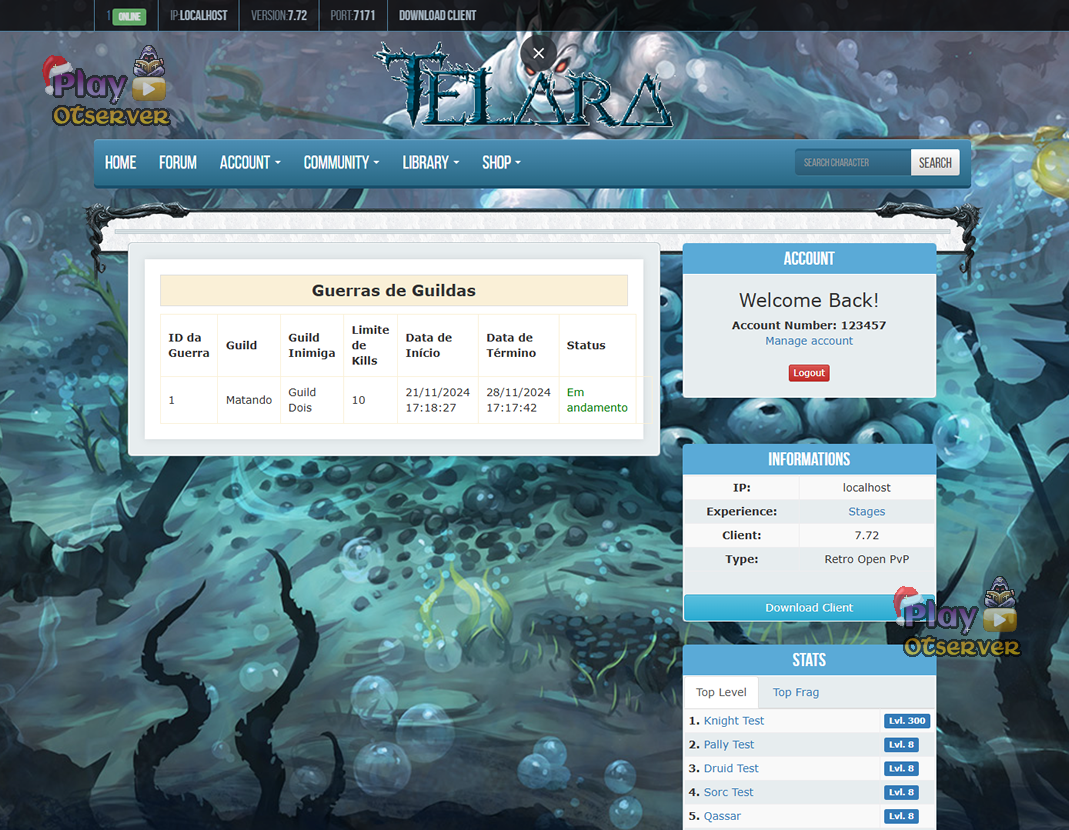
Task: Click the blue Download Client button
Action: click(x=809, y=608)
